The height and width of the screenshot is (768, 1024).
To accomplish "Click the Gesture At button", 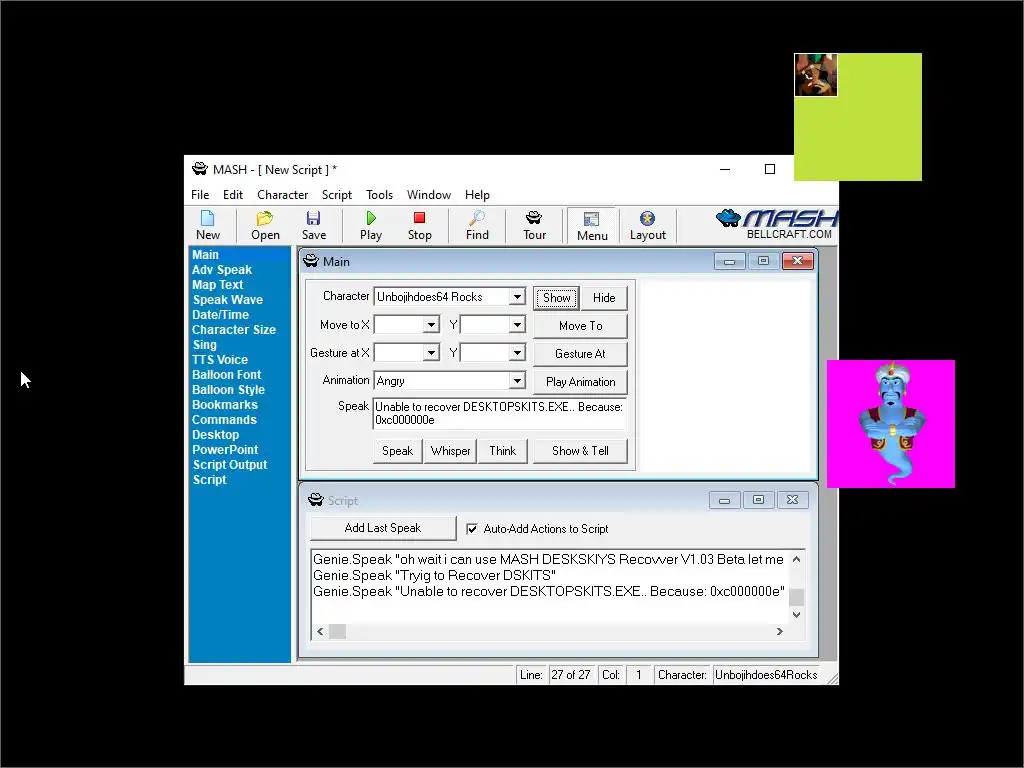I will pyautogui.click(x=580, y=354).
